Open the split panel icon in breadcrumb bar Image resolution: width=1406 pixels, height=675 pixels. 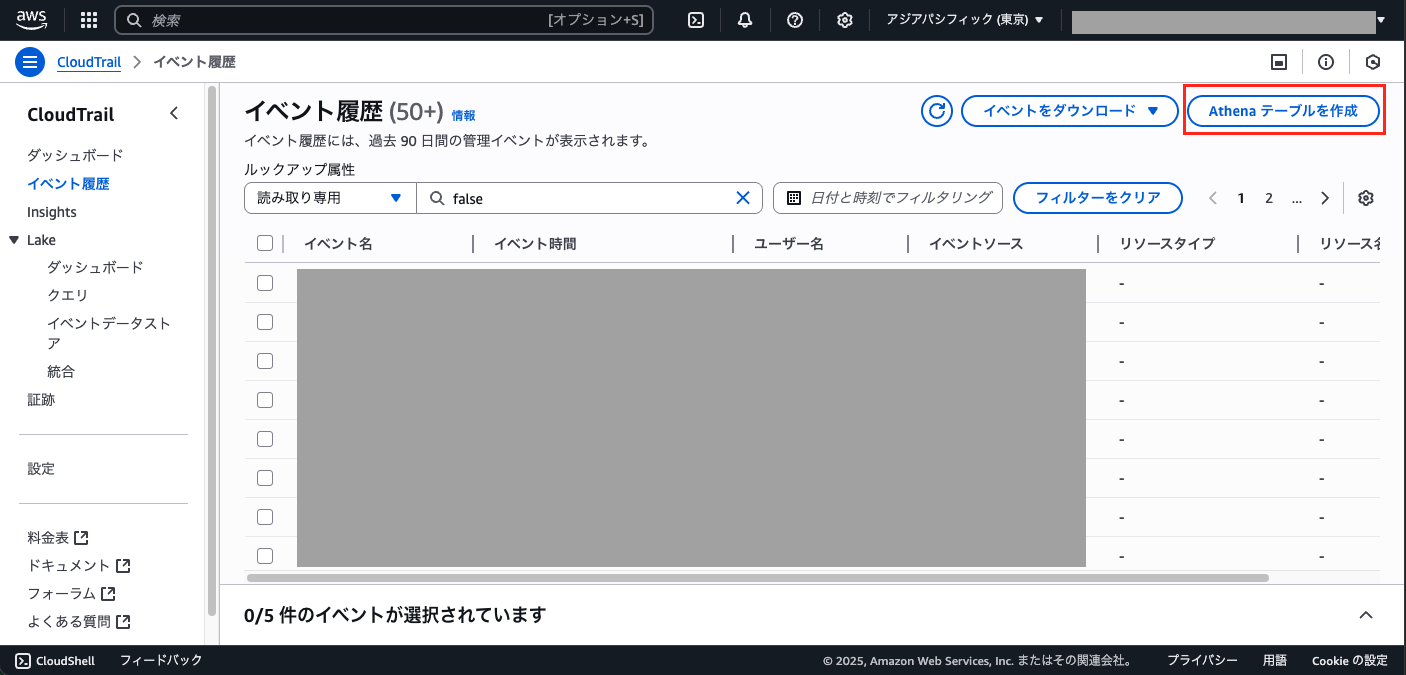point(1278,62)
